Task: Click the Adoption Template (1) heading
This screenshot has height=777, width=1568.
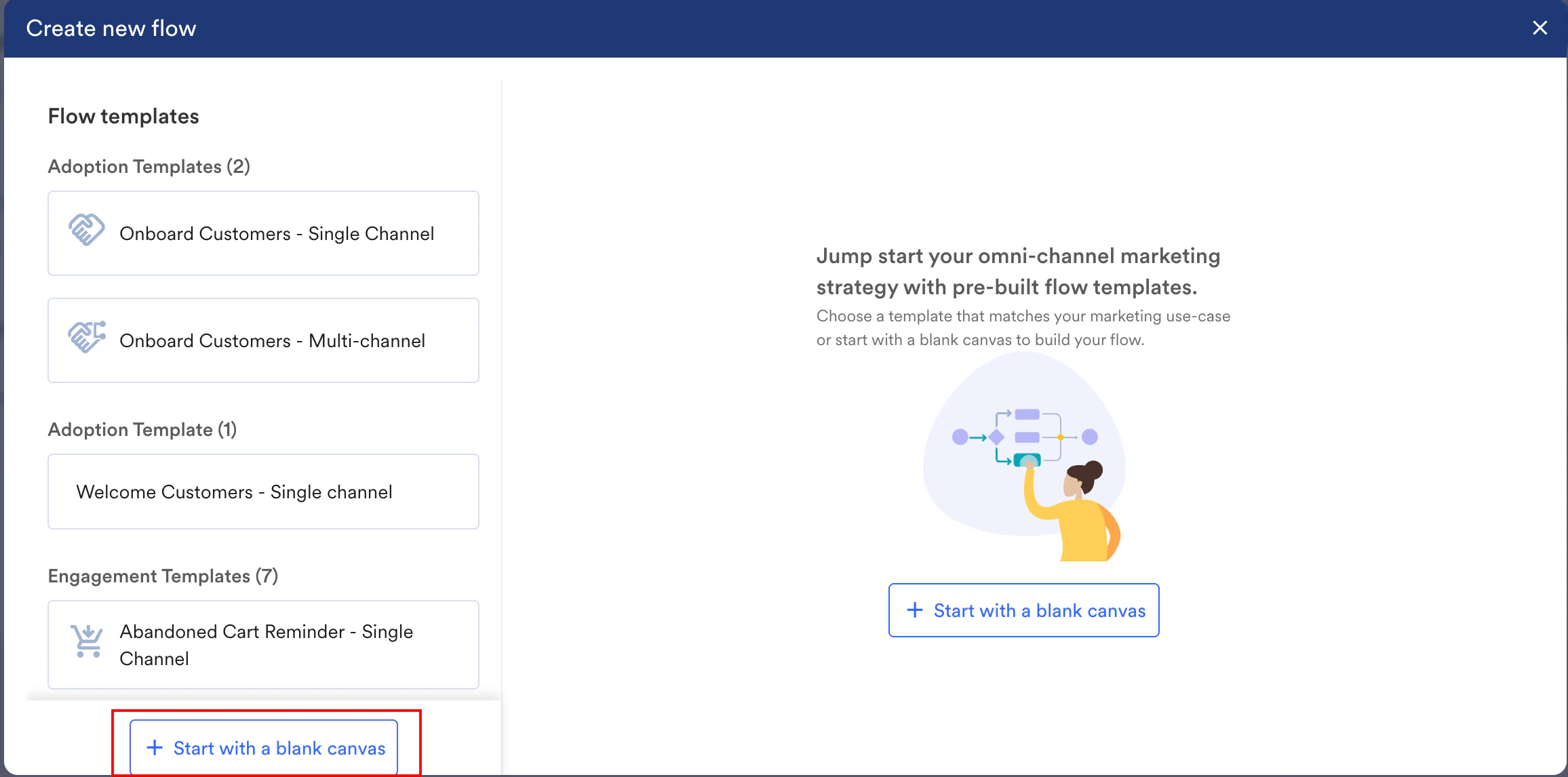Action: click(142, 430)
